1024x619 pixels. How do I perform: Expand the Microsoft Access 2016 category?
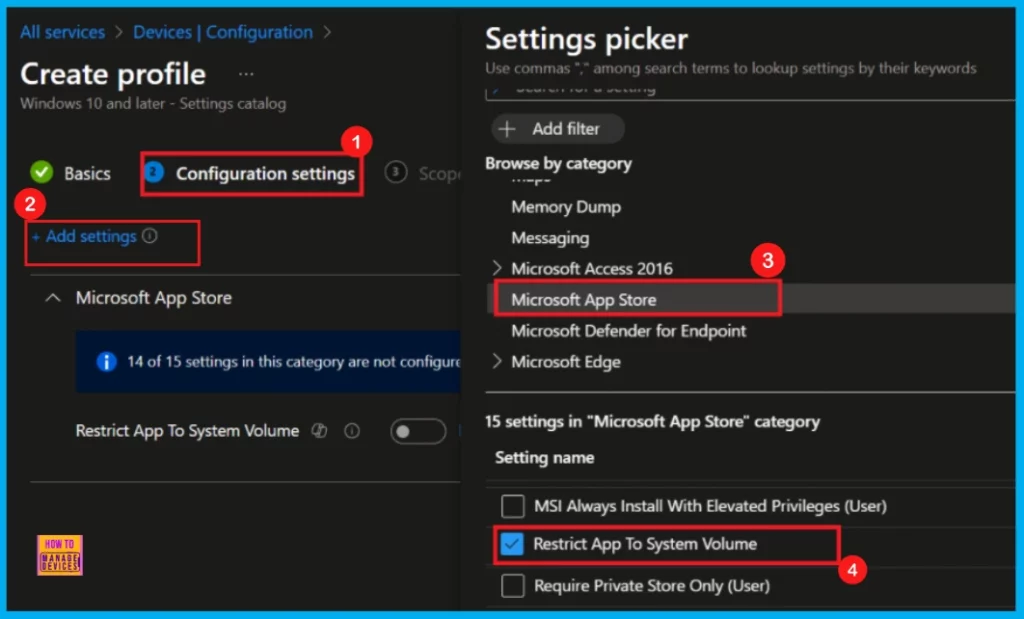[x=497, y=268]
